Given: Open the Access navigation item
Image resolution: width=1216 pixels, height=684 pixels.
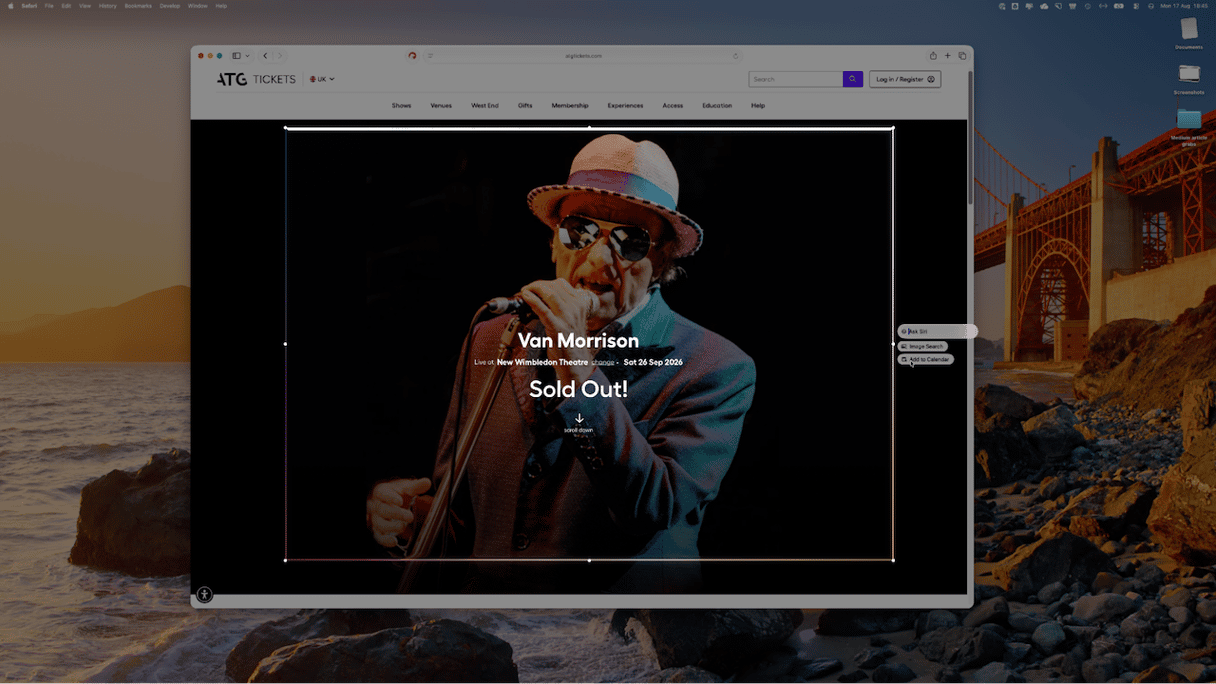Looking at the screenshot, I should pos(672,105).
